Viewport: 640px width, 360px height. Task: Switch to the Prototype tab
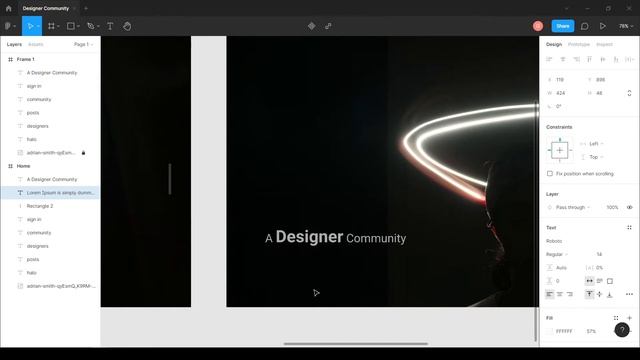tap(579, 44)
